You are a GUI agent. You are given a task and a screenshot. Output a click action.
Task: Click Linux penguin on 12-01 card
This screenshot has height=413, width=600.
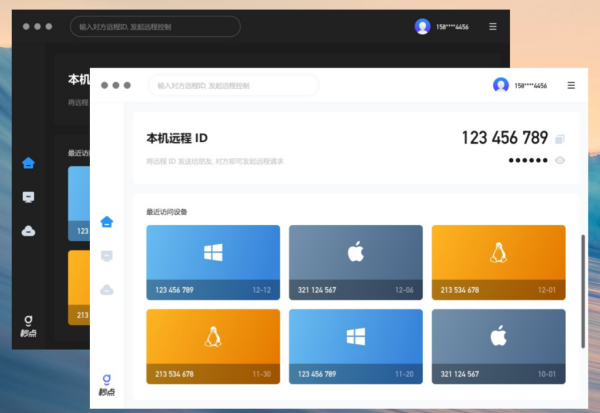click(x=499, y=252)
